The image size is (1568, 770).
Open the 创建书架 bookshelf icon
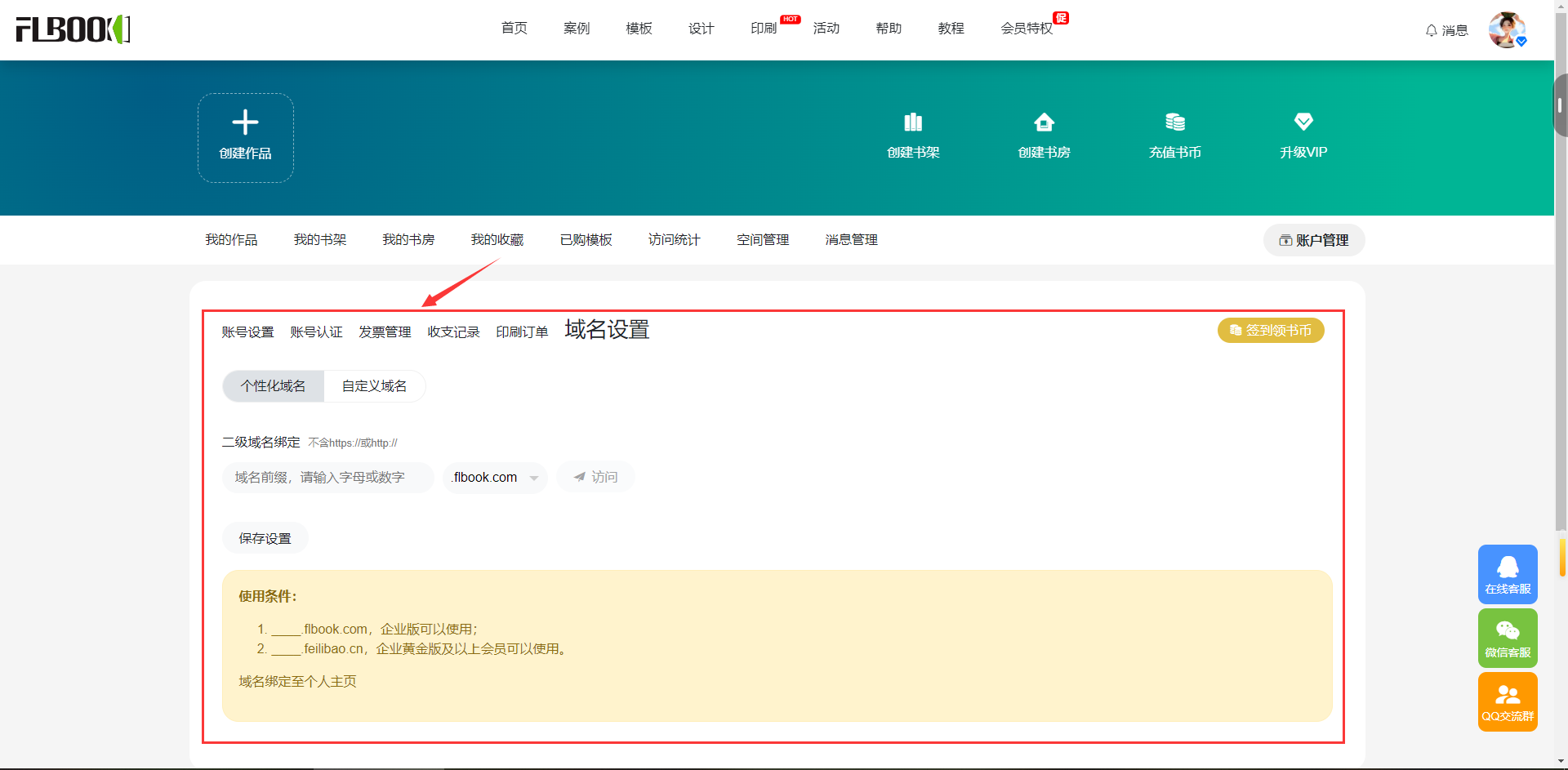[x=913, y=122]
